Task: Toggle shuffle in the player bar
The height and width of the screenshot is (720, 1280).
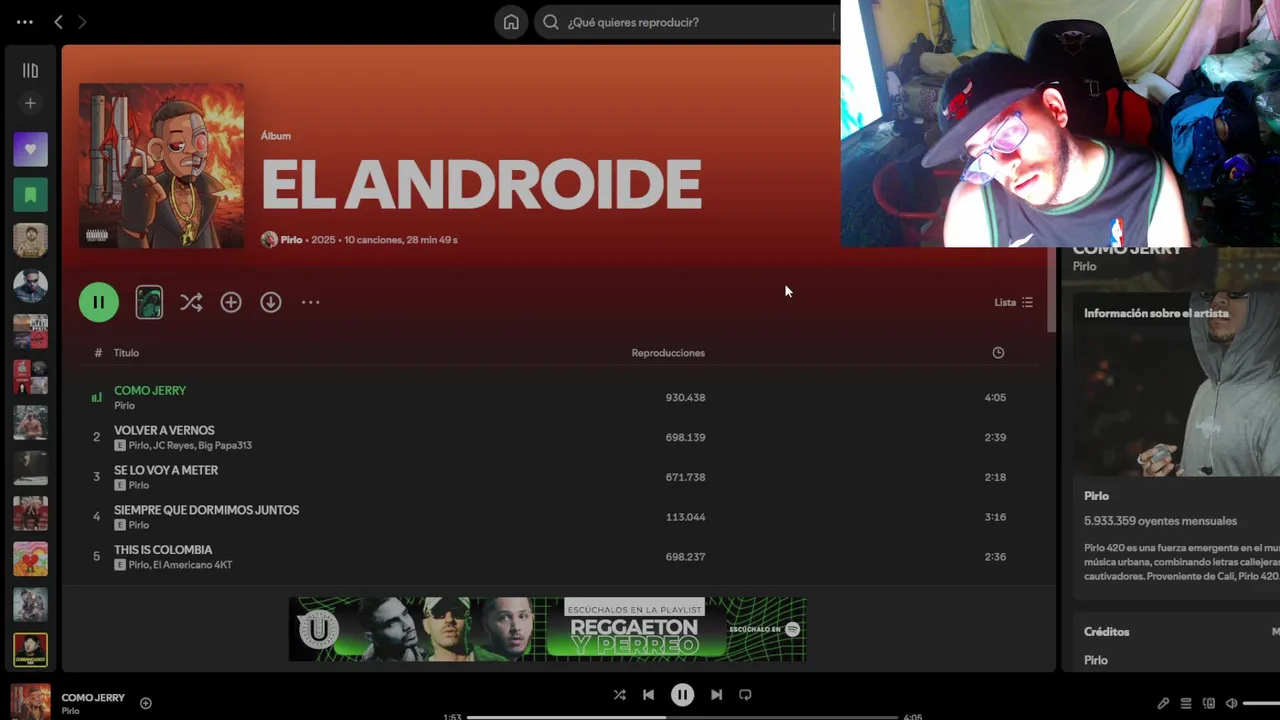Action: (x=619, y=695)
